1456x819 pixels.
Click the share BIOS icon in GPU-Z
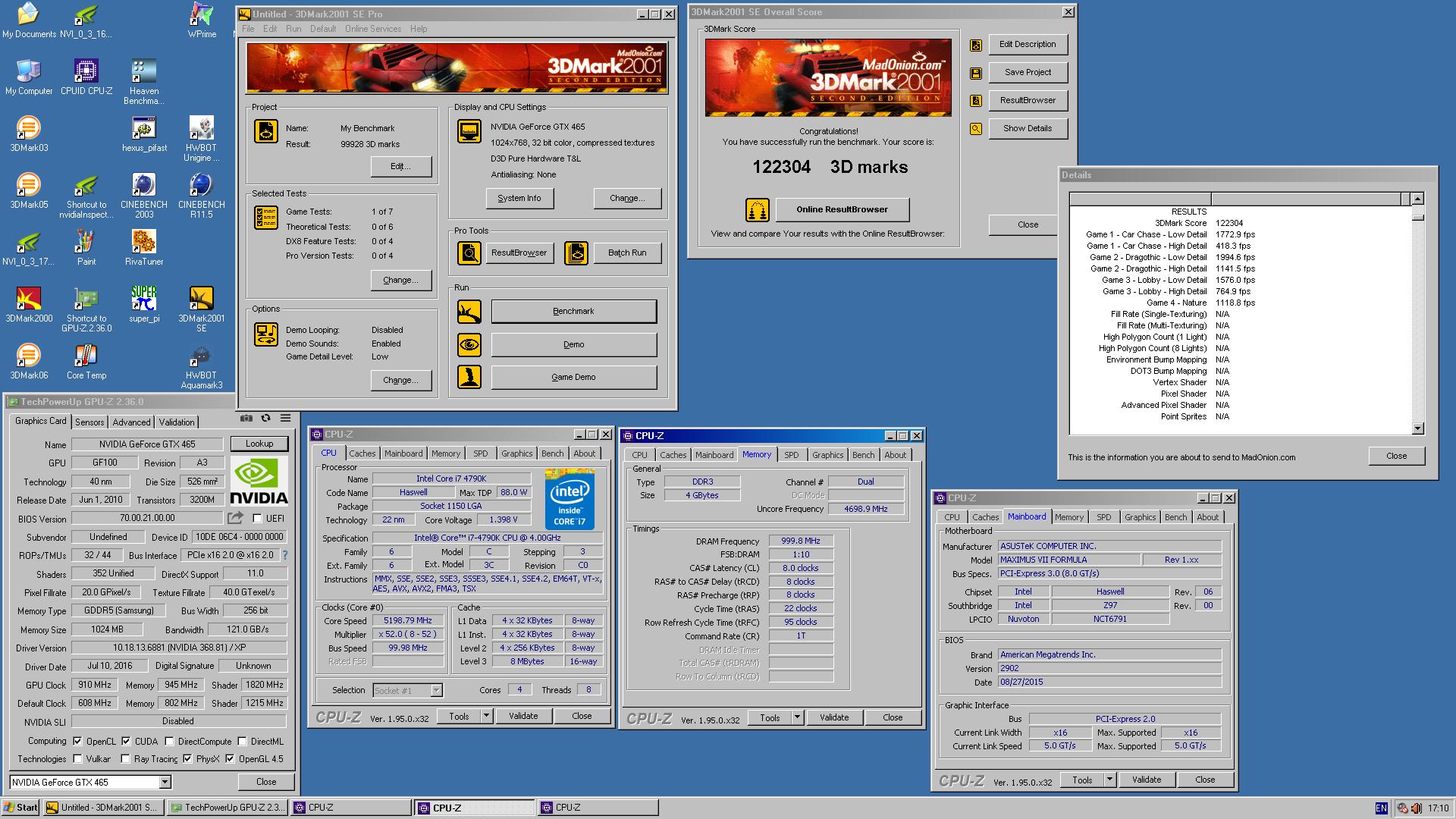(x=236, y=518)
